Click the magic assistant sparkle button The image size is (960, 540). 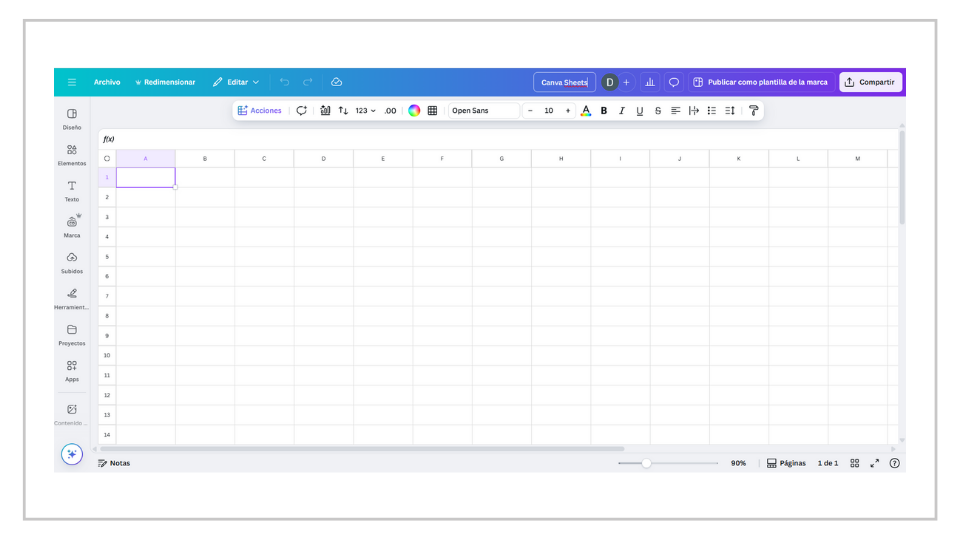click(72, 454)
